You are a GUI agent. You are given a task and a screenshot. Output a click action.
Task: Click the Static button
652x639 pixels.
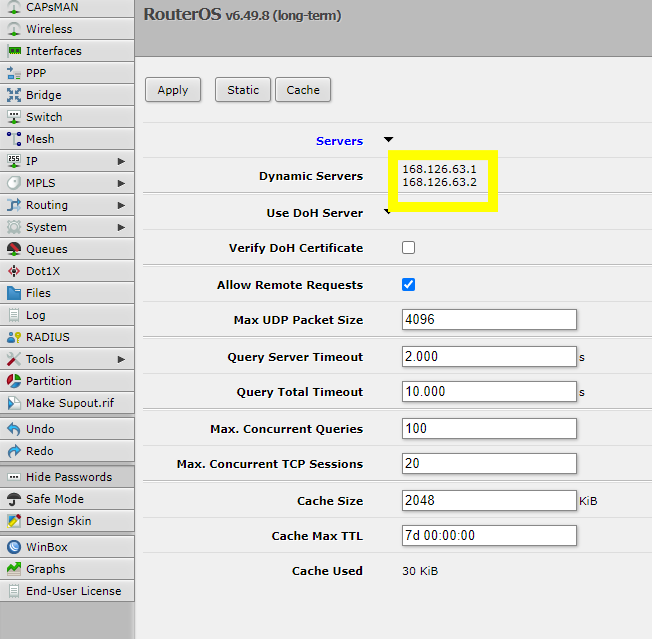[x=243, y=90]
